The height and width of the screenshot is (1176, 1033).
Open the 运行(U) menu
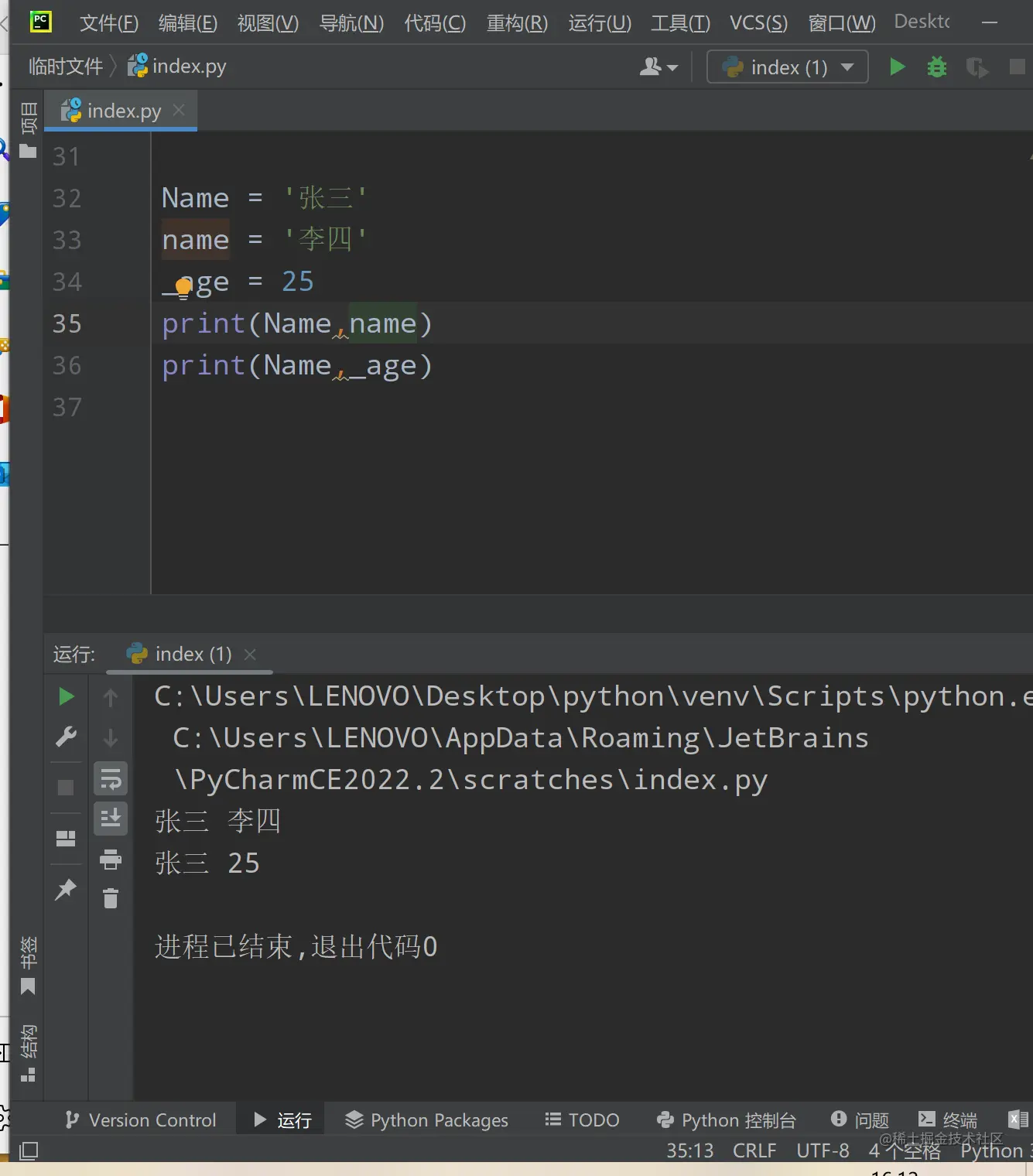[x=600, y=22]
